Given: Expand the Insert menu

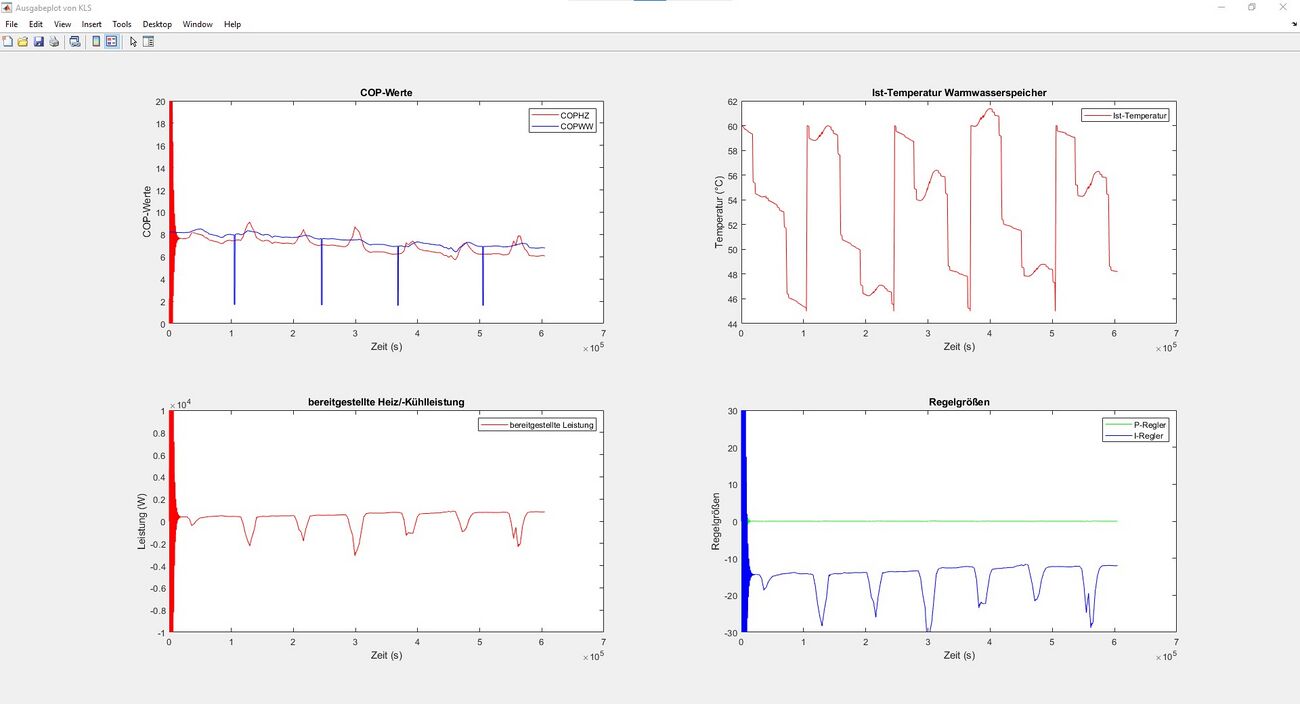Looking at the screenshot, I should [91, 24].
